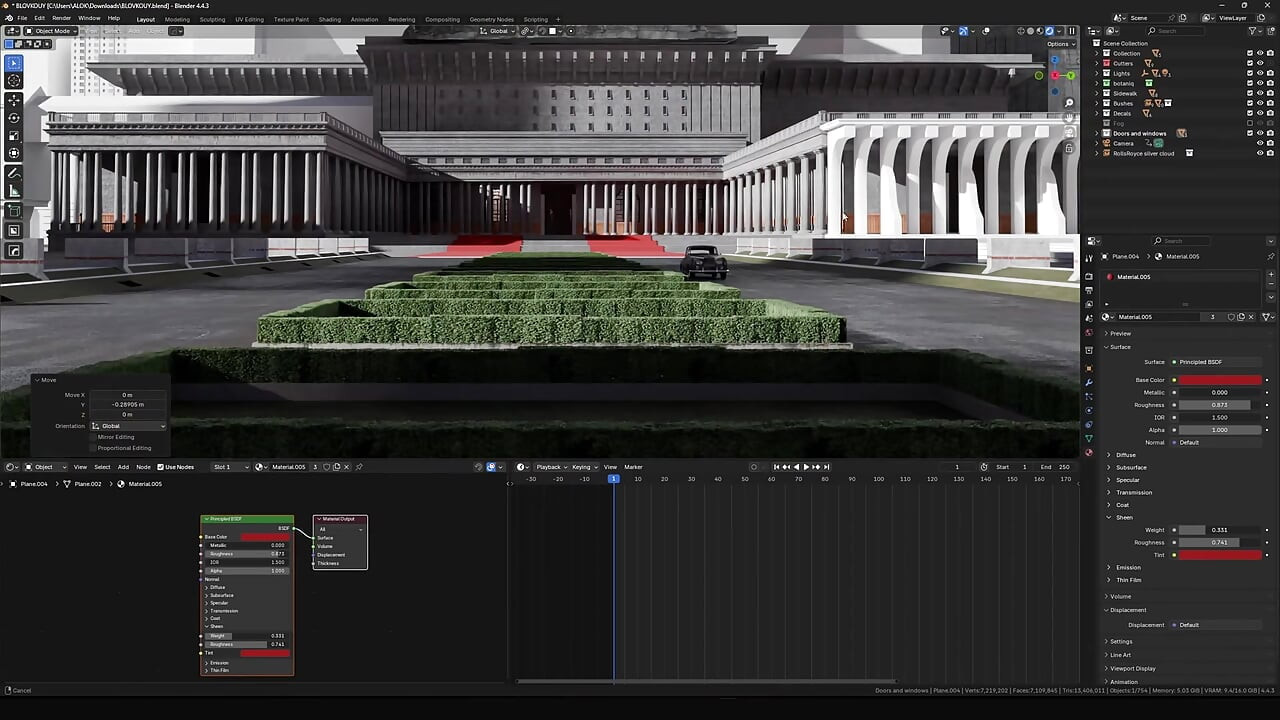Open the Modifiers properties tab
Viewport: 1280px width, 720px height.
tap(1089, 382)
